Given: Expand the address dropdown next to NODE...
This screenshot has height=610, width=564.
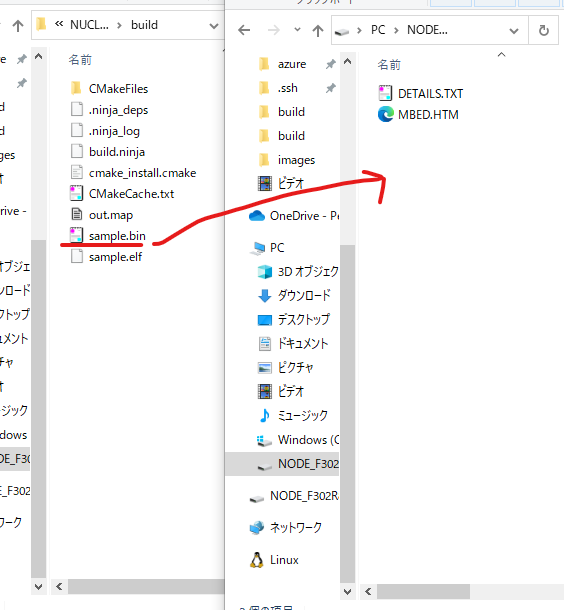Looking at the screenshot, I should click(514, 31).
